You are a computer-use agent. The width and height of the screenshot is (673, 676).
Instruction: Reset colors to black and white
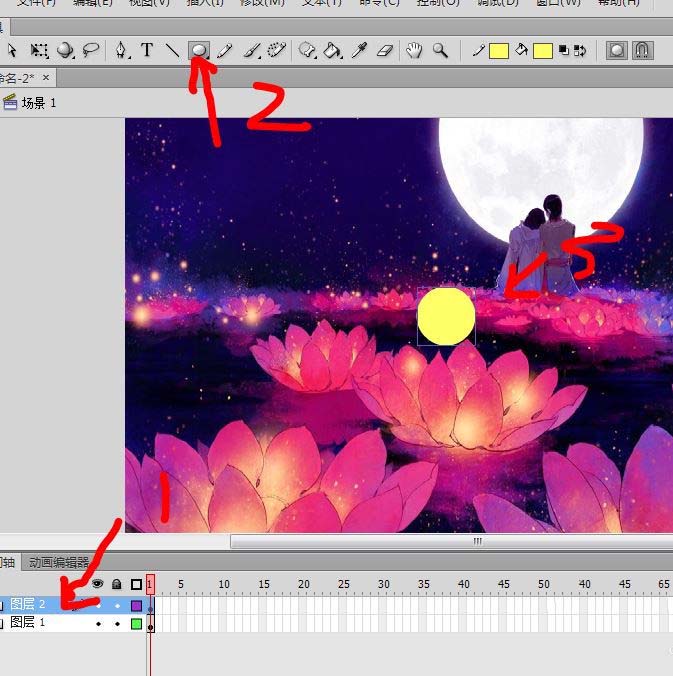pos(563,50)
